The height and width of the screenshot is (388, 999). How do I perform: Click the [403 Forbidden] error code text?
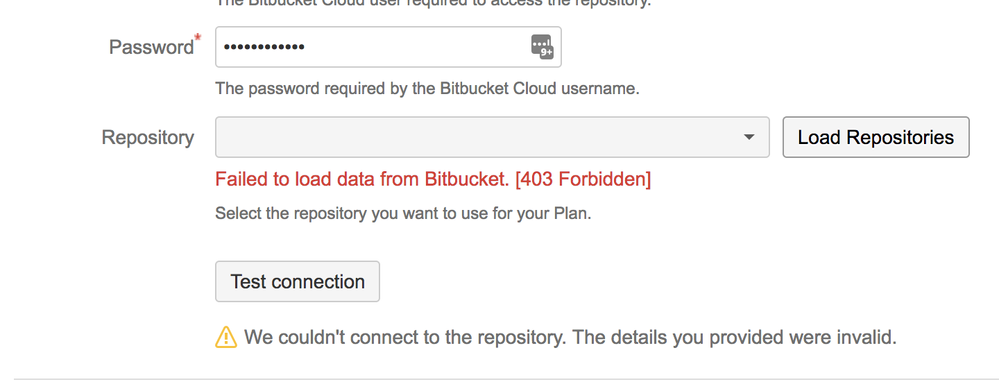[583, 180]
